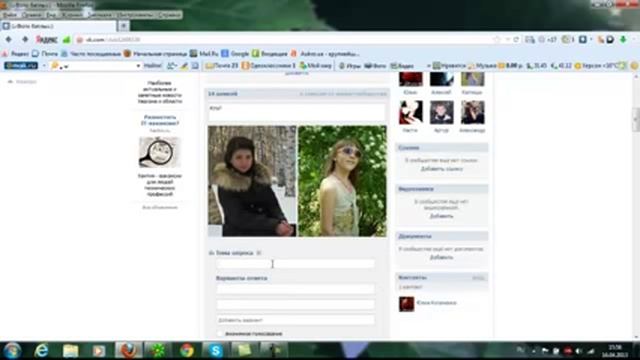This screenshot has height=360, width=640.
Task: Click the Yandex logo in navigation bar
Action: [x=47, y=40]
